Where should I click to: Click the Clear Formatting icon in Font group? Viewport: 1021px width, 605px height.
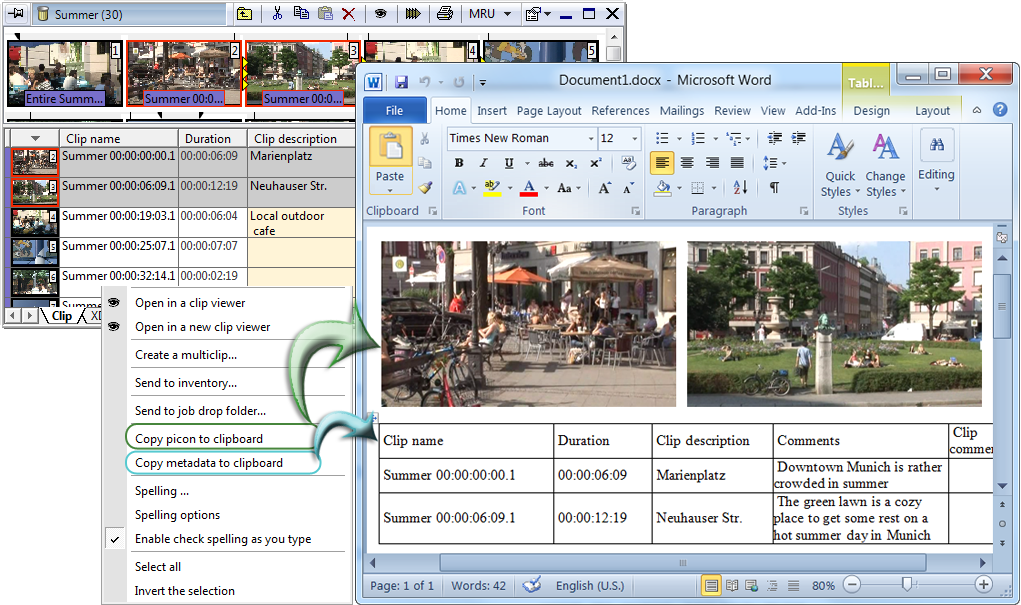(x=628, y=163)
